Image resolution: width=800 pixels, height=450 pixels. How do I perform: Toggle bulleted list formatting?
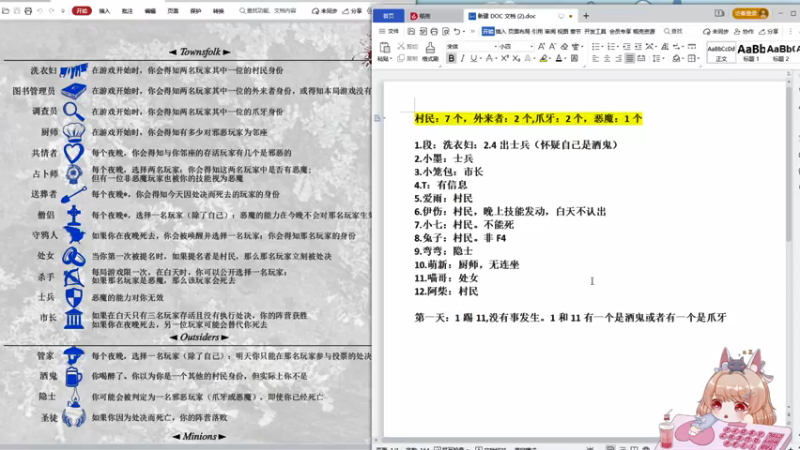pyautogui.click(x=595, y=46)
